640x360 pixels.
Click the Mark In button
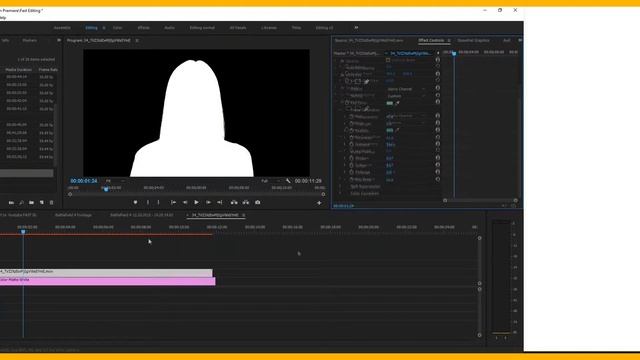[148, 202]
